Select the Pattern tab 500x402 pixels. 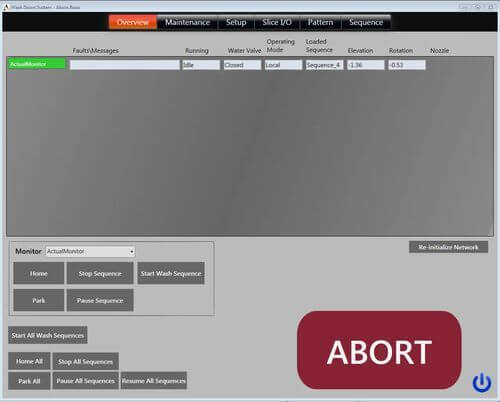320,22
